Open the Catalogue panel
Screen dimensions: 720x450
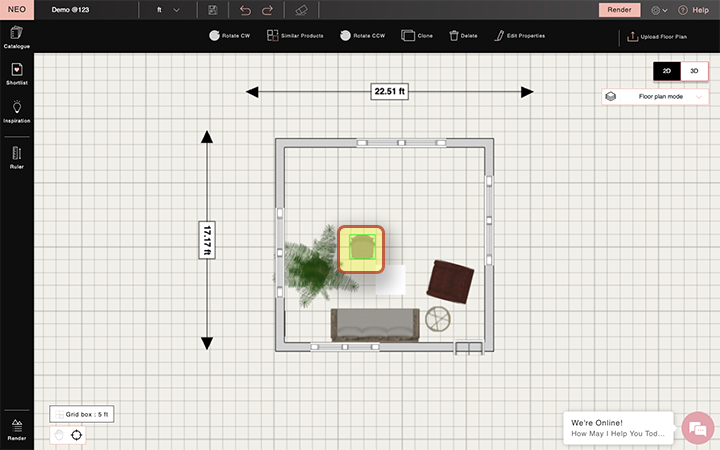pyautogui.click(x=17, y=37)
